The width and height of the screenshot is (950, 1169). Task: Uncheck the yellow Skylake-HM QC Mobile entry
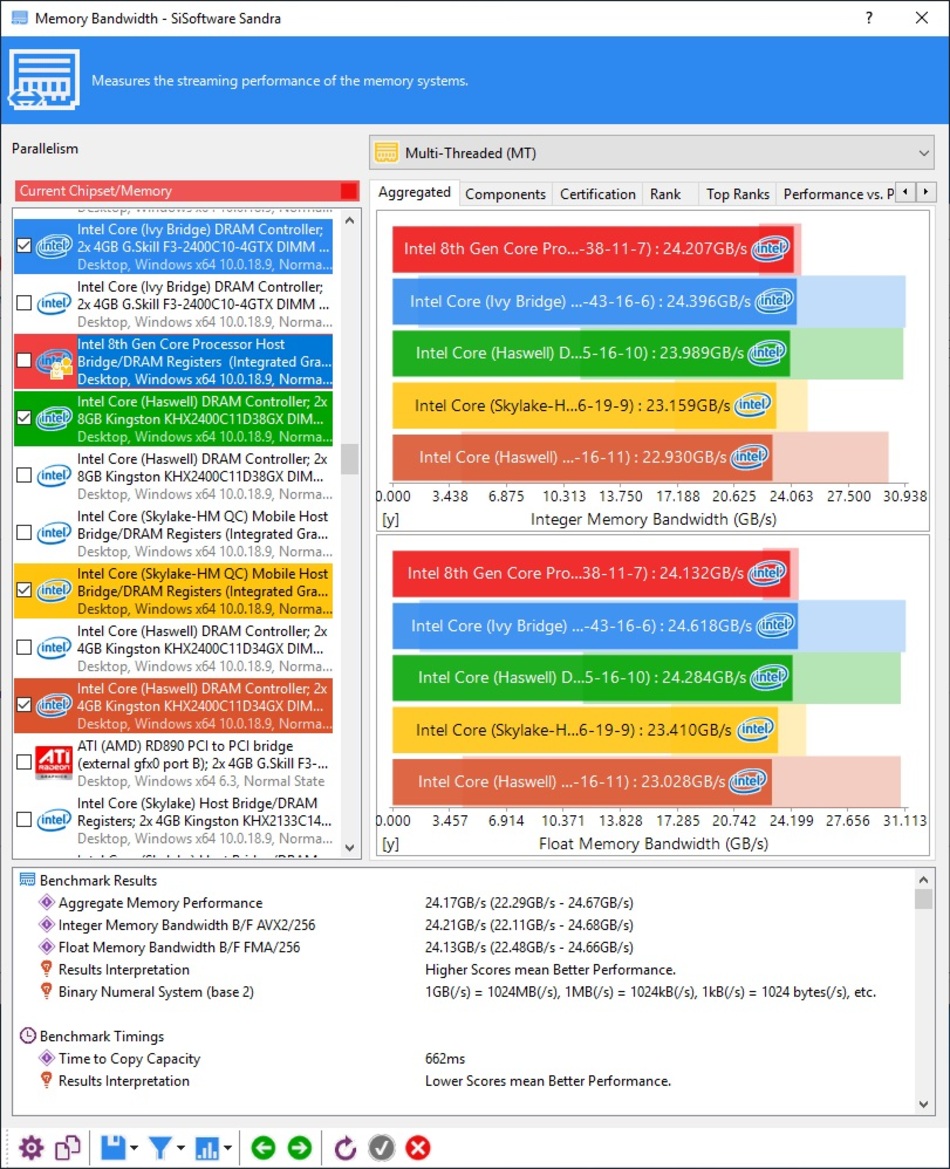(24, 590)
